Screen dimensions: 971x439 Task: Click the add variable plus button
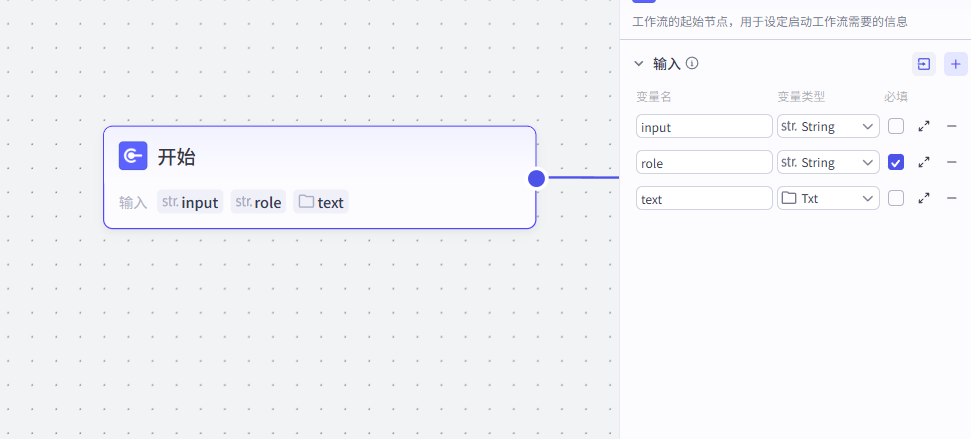click(955, 64)
